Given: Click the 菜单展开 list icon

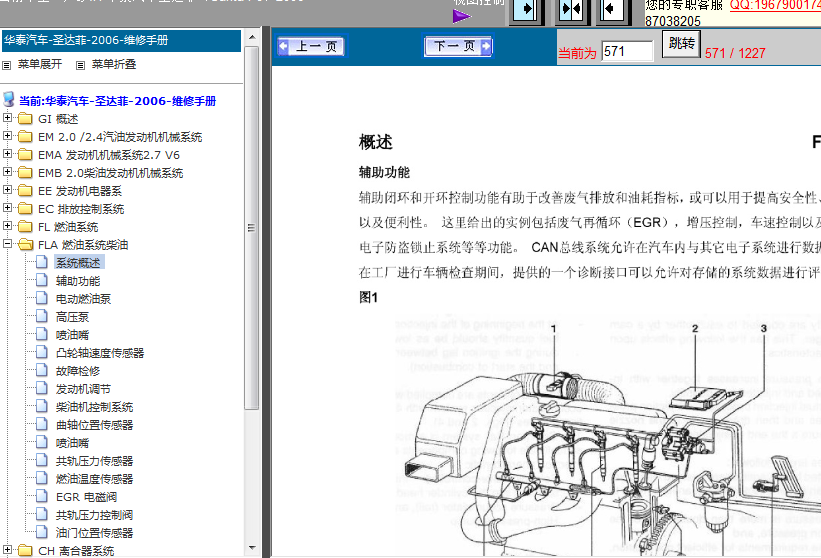Looking at the screenshot, I should (7, 65).
